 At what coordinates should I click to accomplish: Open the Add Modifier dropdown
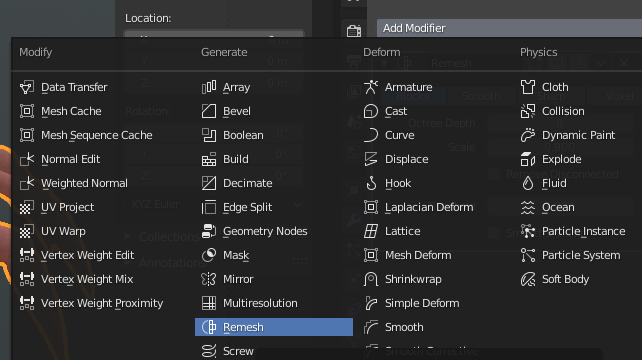[509, 28]
